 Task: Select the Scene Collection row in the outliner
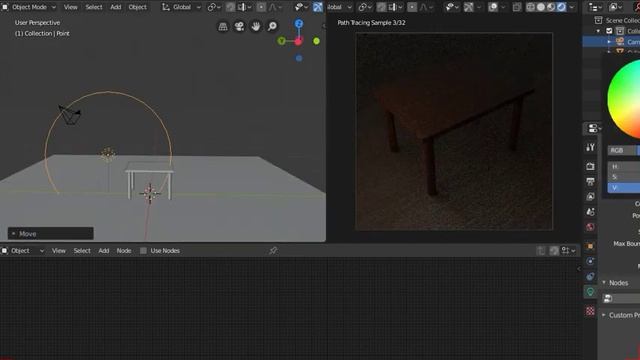click(x=617, y=20)
